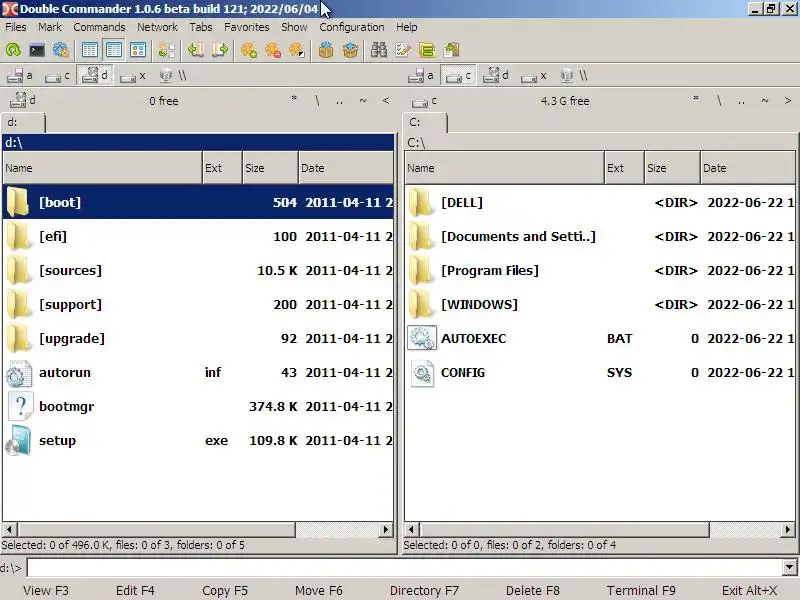Open the Multi-Rename tool icon
The height and width of the screenshot is (600, 800).
403,50
